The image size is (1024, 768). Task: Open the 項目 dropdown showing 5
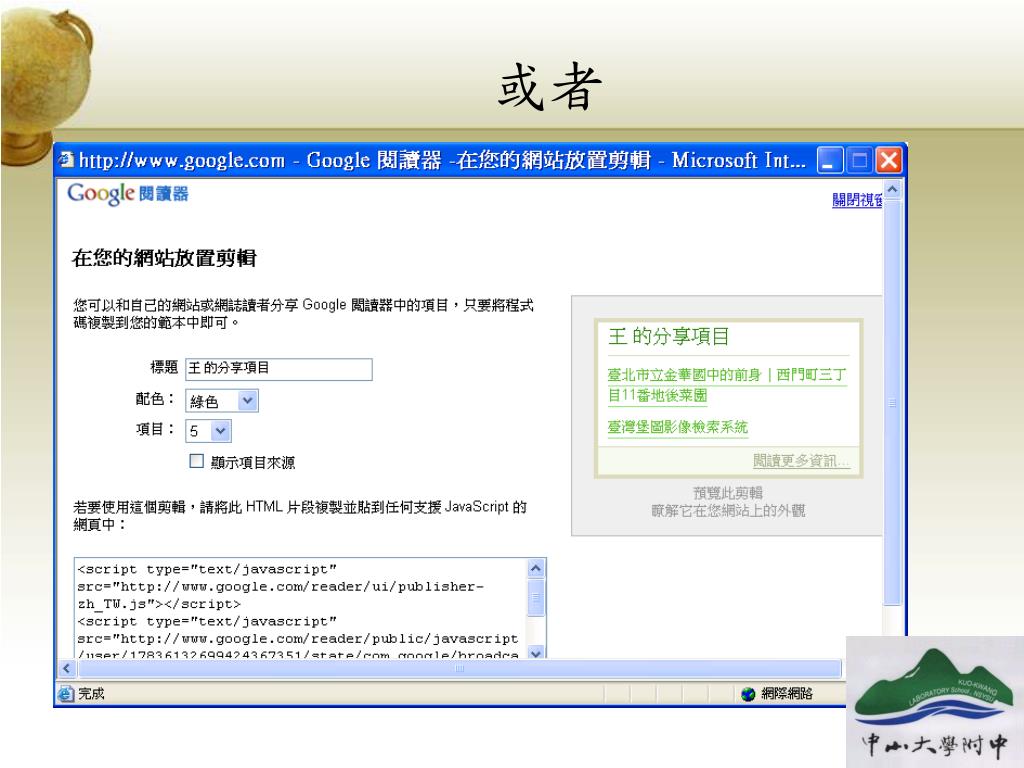pos(208,431)
